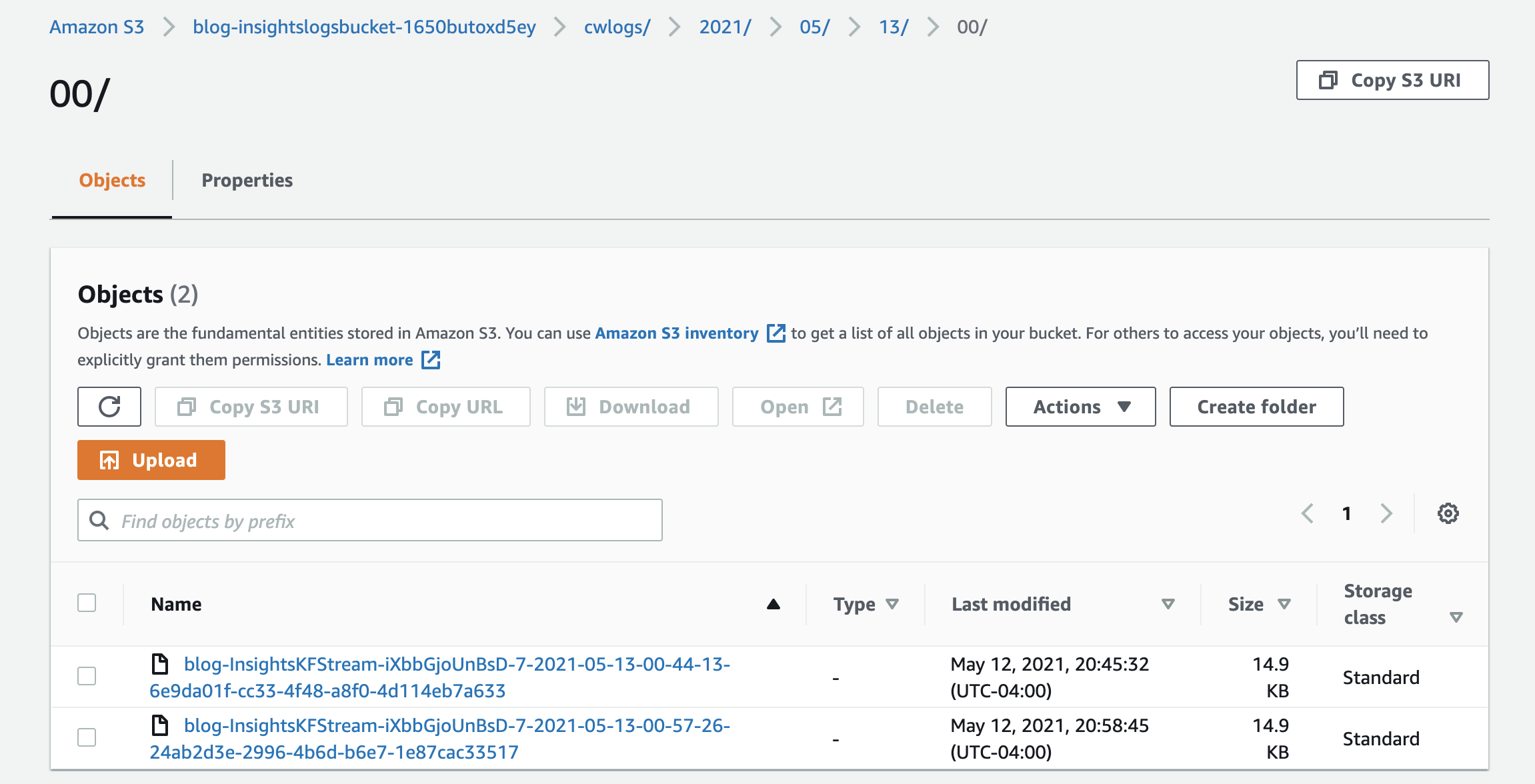Viewport: 1535px width, 784px height.
Task: Sort by Storage class column arrow
Action: [x=1456, y=617]
